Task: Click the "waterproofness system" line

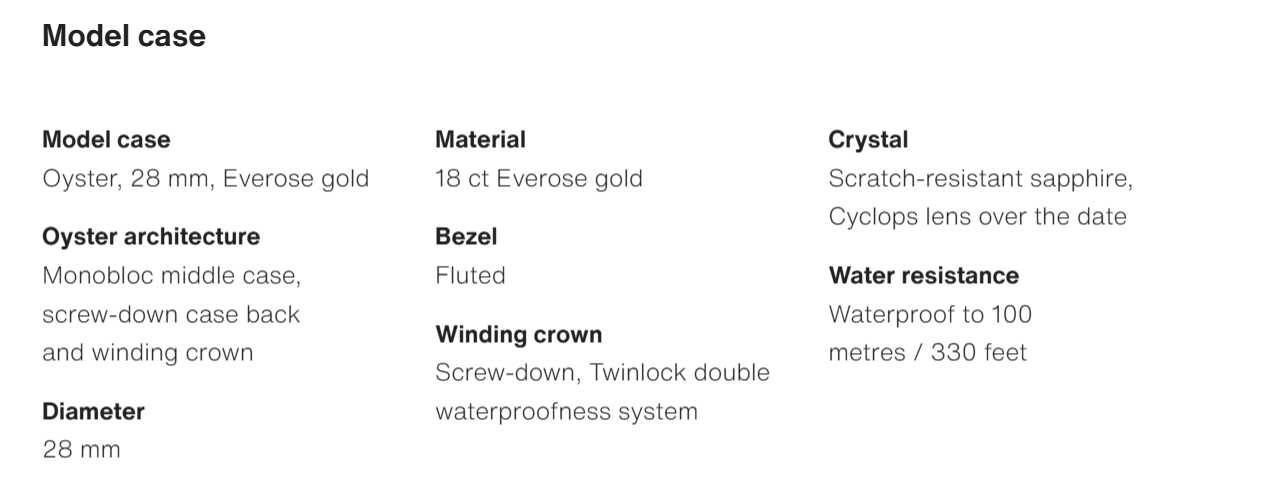Action: (x=566, y=411)
